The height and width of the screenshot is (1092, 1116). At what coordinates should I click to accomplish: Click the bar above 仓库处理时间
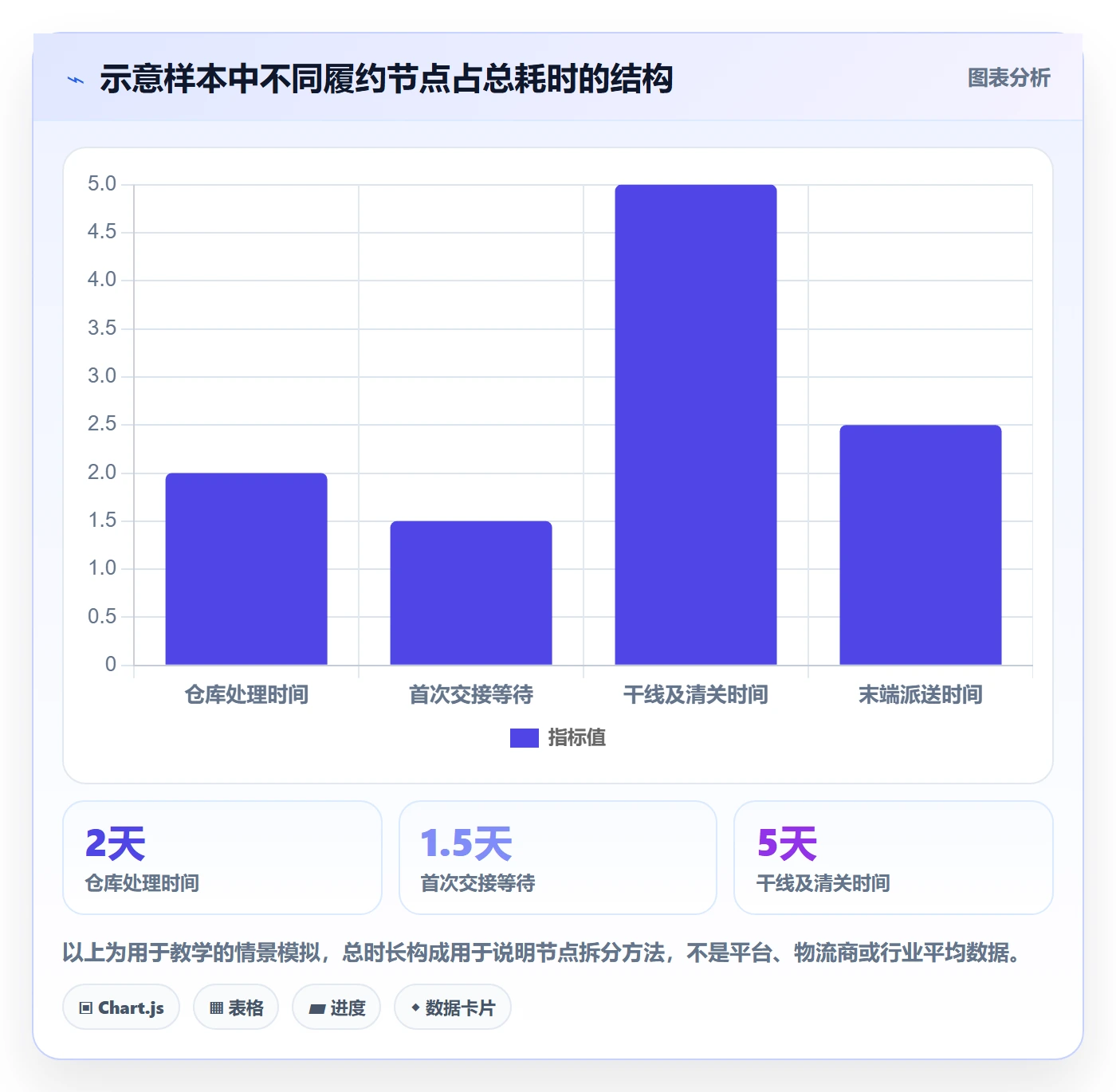[246, 568]
